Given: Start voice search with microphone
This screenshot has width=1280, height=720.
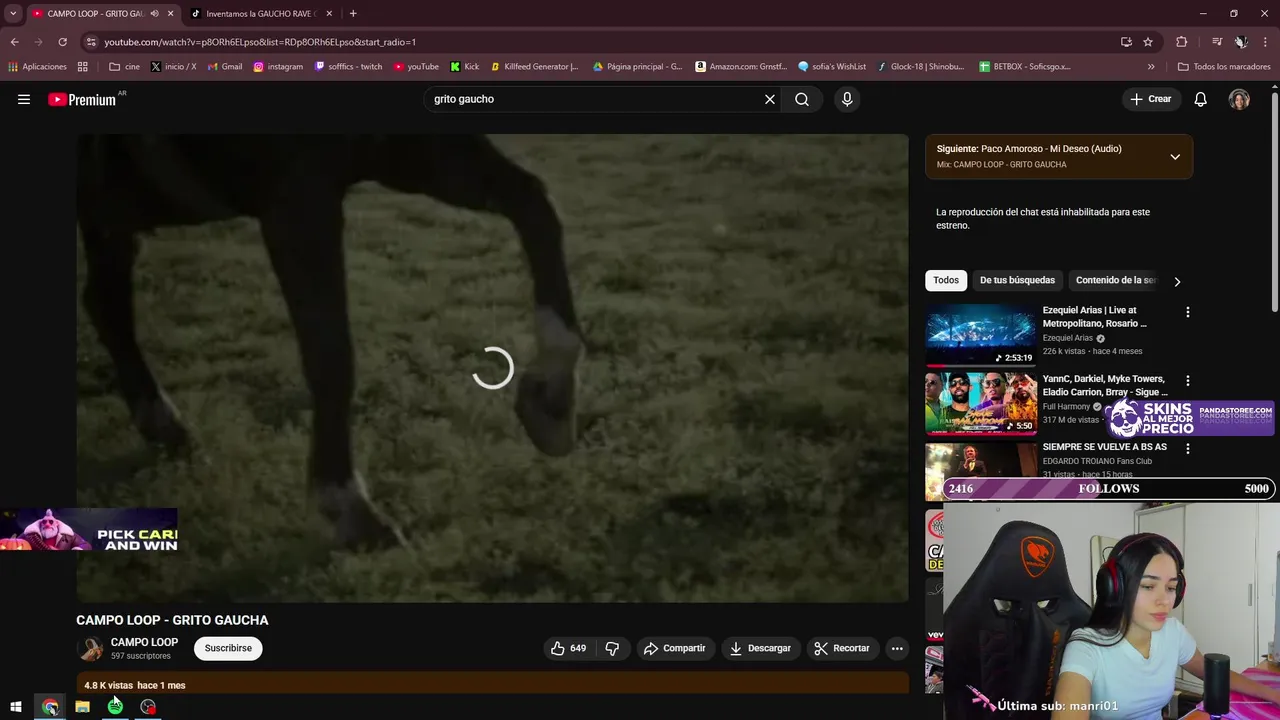Looking at the screenshot, I should pyautogui.click(x=847, y=99).
